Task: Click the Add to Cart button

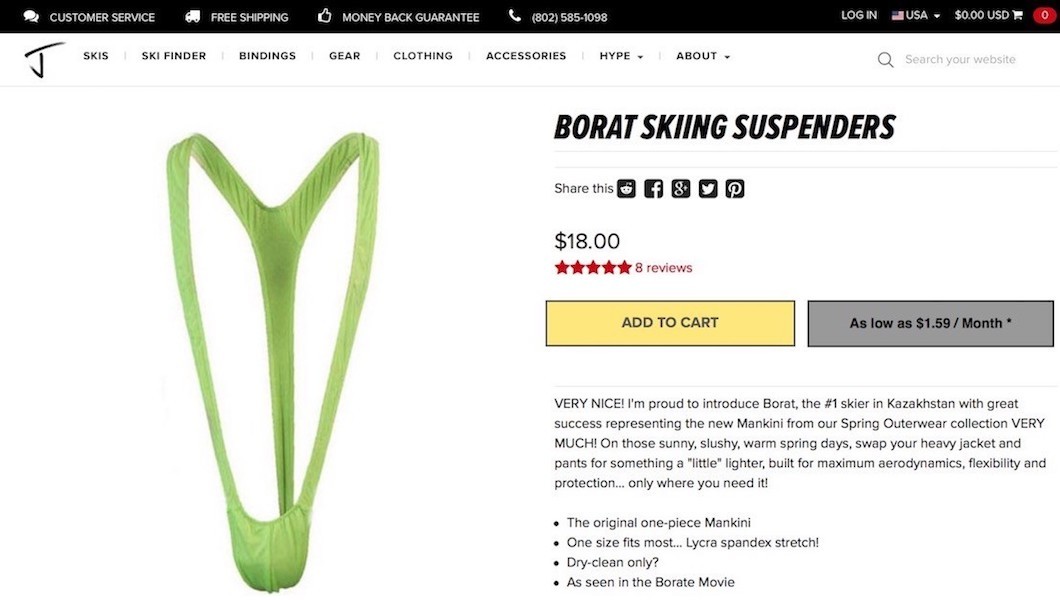Action: point(670,323)
